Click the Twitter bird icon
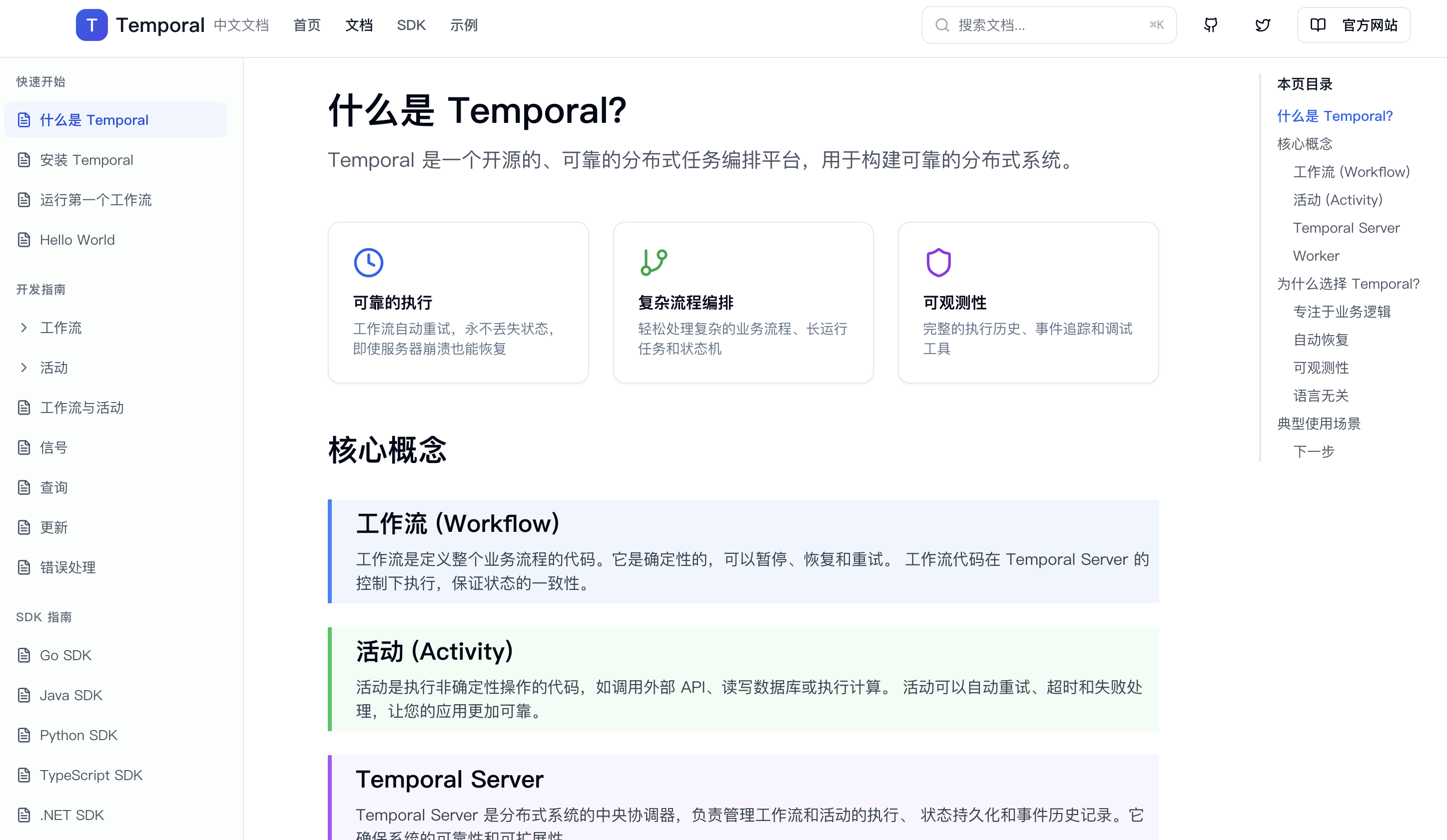This screenshot has width=1447, height=840. point(1262,24)
